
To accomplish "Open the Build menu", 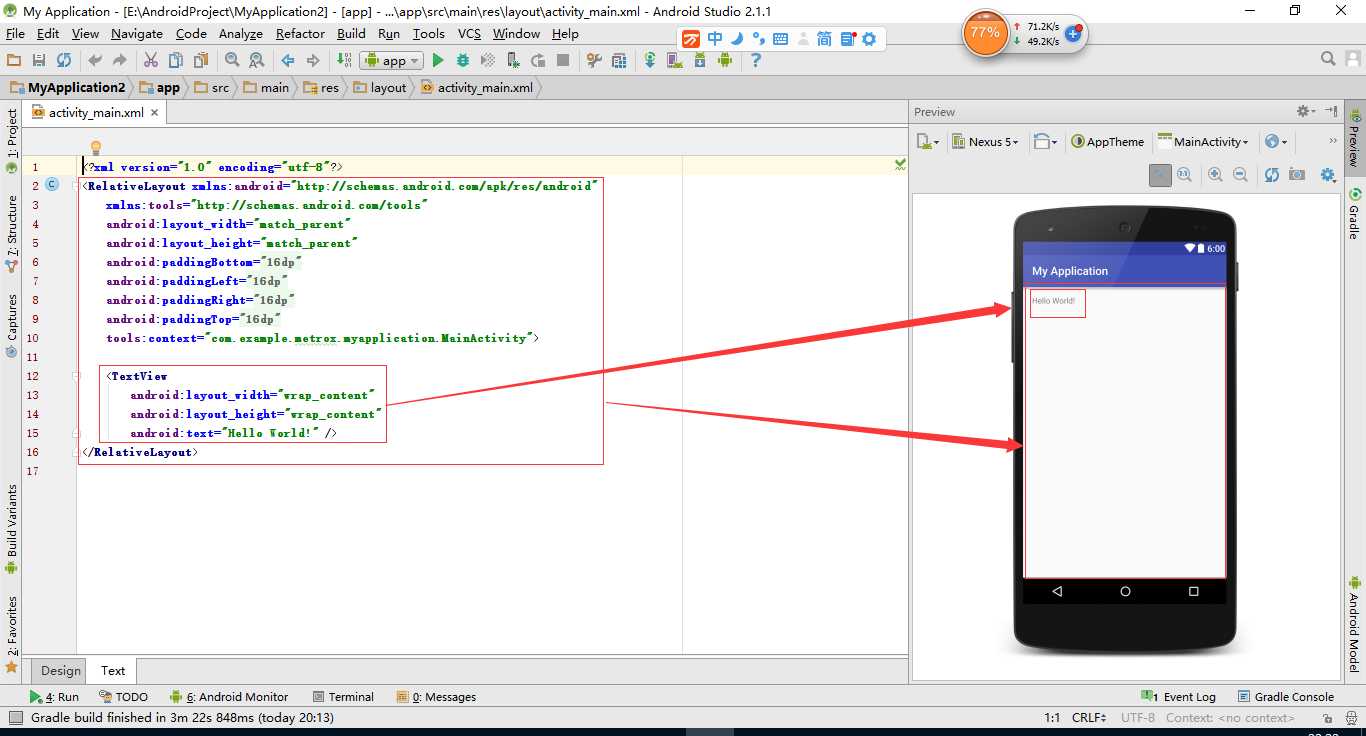I will (351, 33).
